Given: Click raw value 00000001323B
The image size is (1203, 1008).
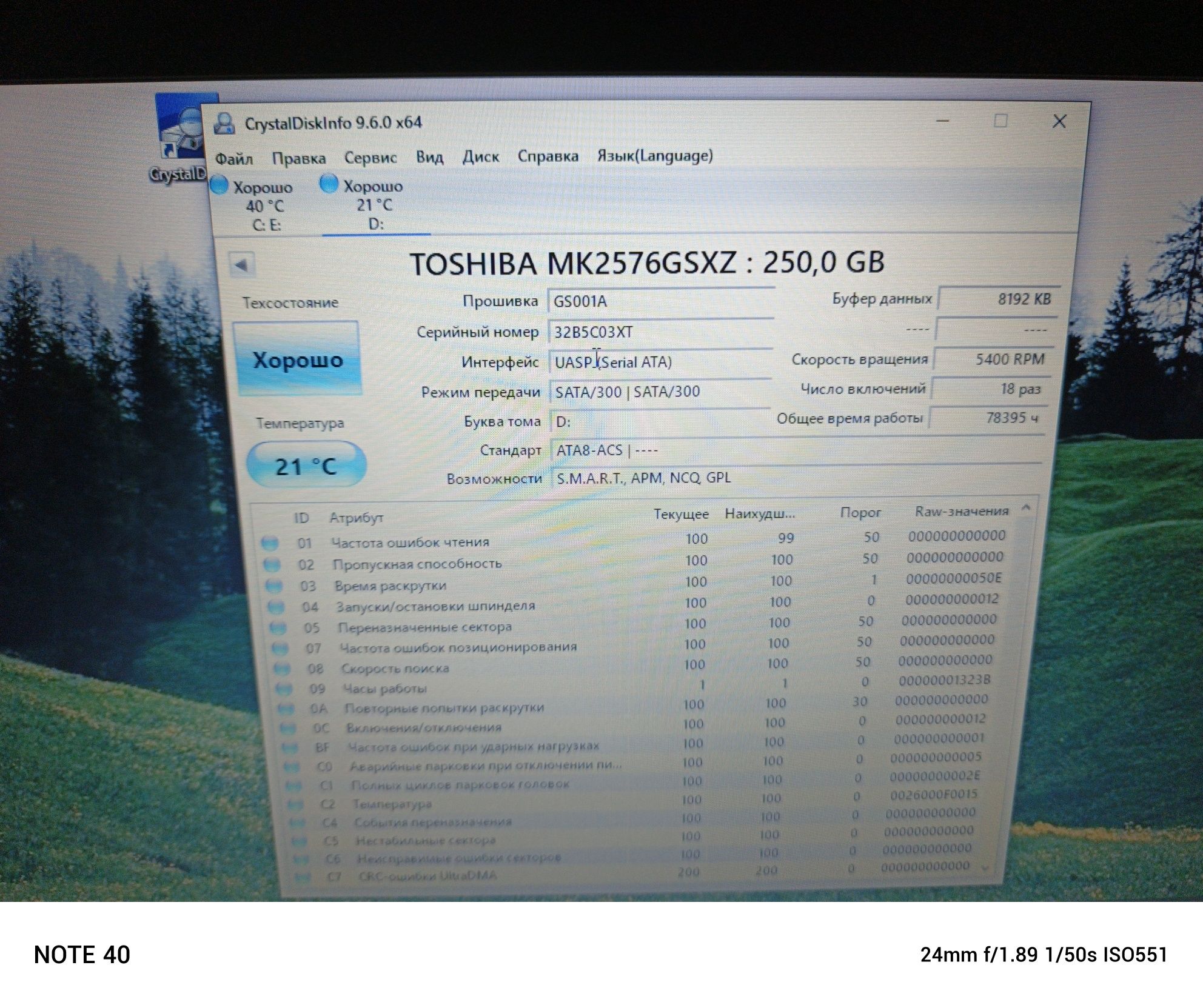Looking at the screenshot, I should point(944,680).
